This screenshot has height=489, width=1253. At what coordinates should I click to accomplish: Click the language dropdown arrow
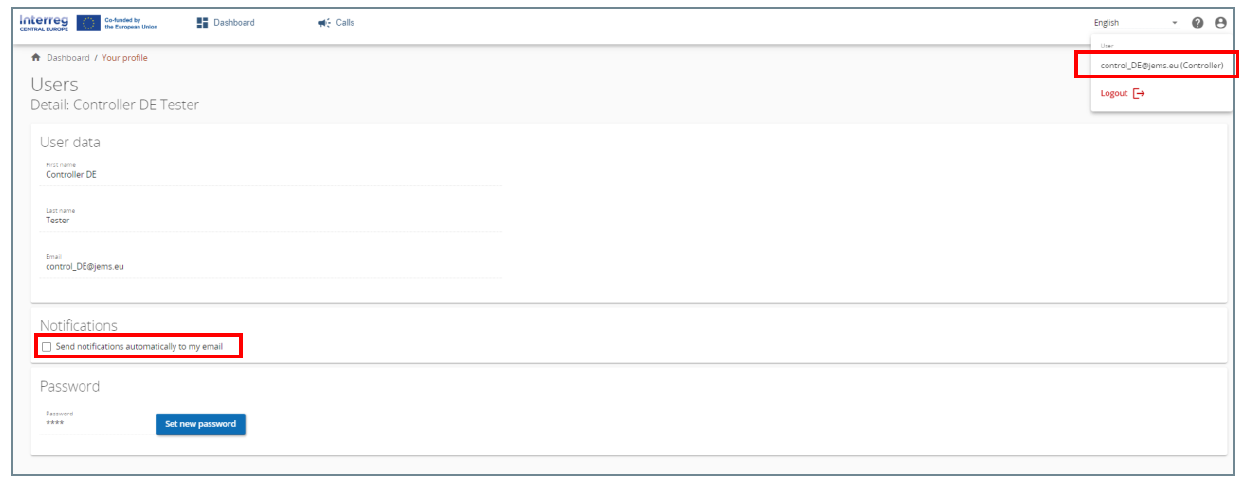click(1175, 23)
